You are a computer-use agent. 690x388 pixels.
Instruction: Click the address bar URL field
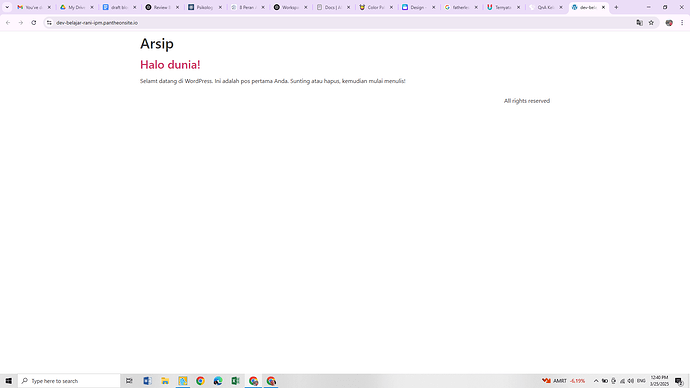coord(343,22)
